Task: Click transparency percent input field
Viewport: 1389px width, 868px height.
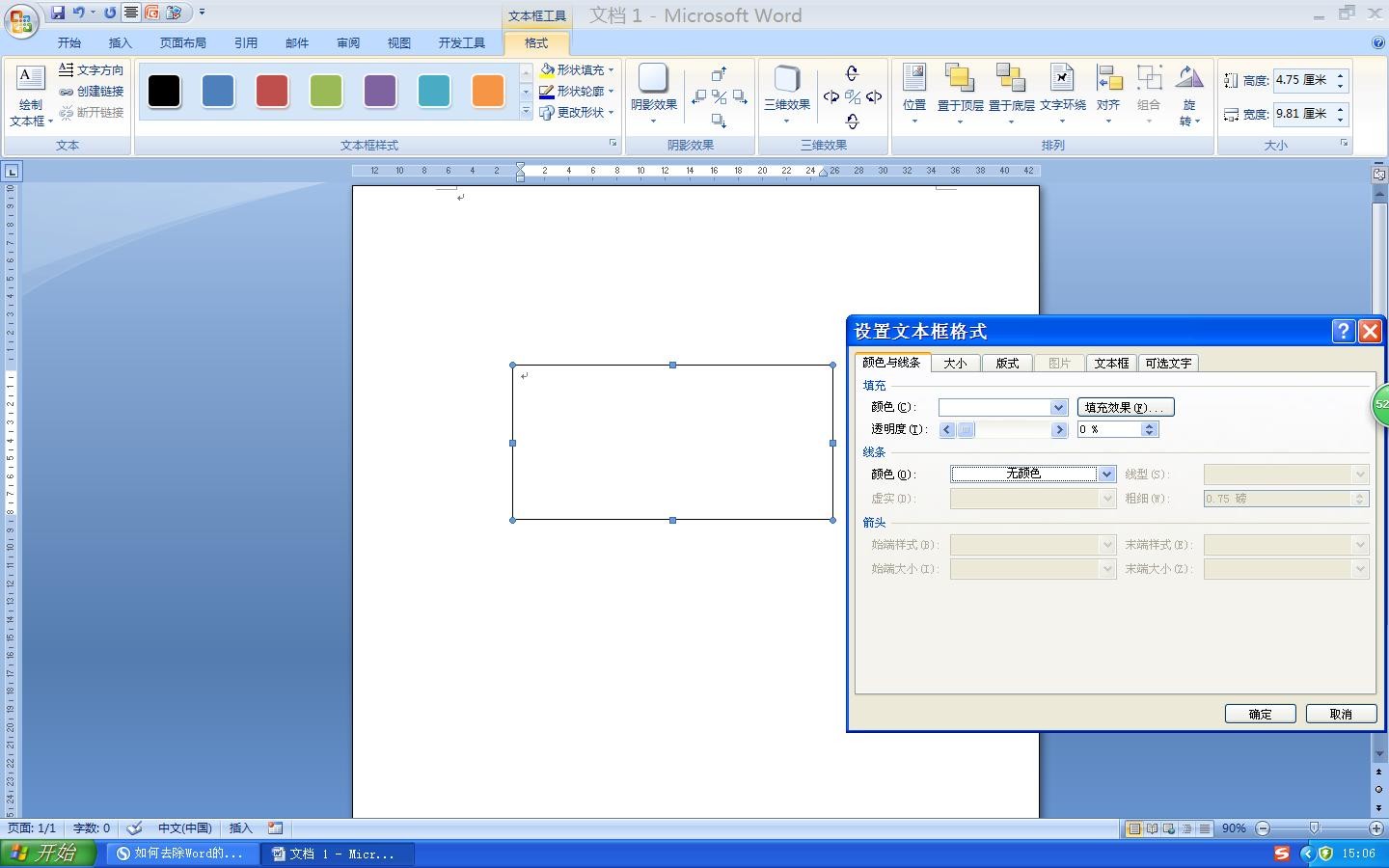Action: [x=1109, y=429]
